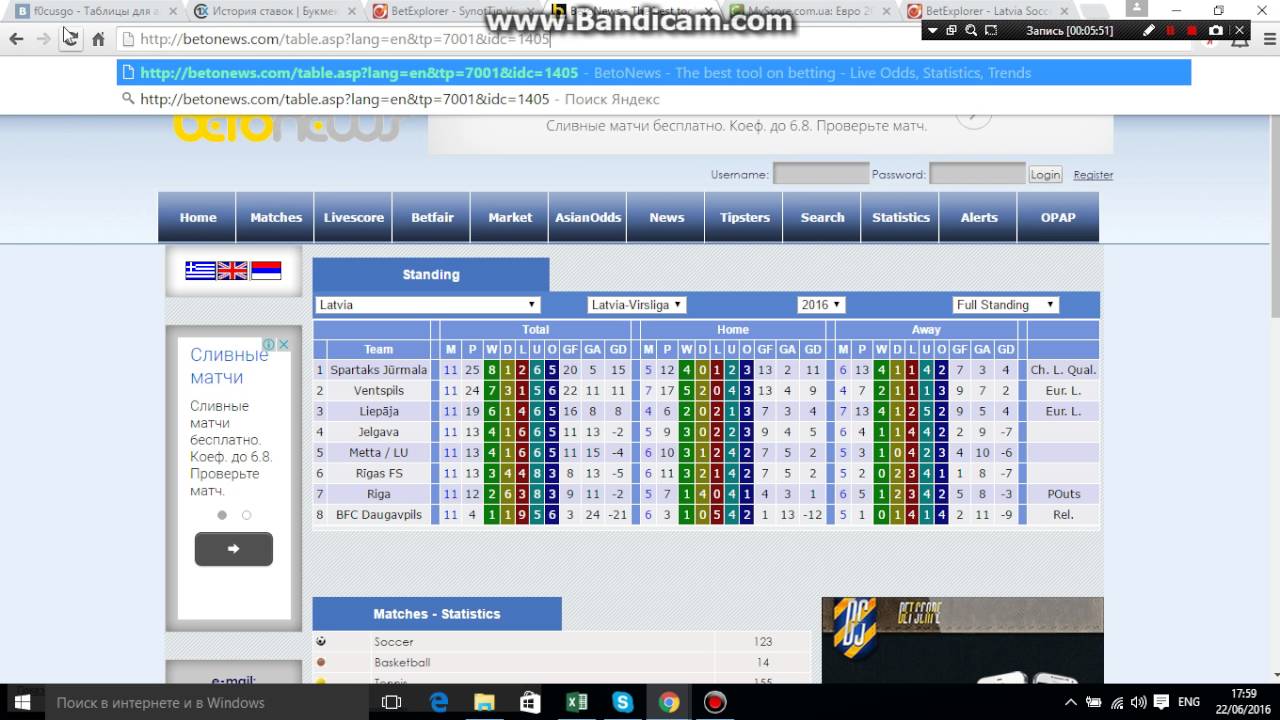
Task: Click the ad arrow button
Action: (233, 549)
